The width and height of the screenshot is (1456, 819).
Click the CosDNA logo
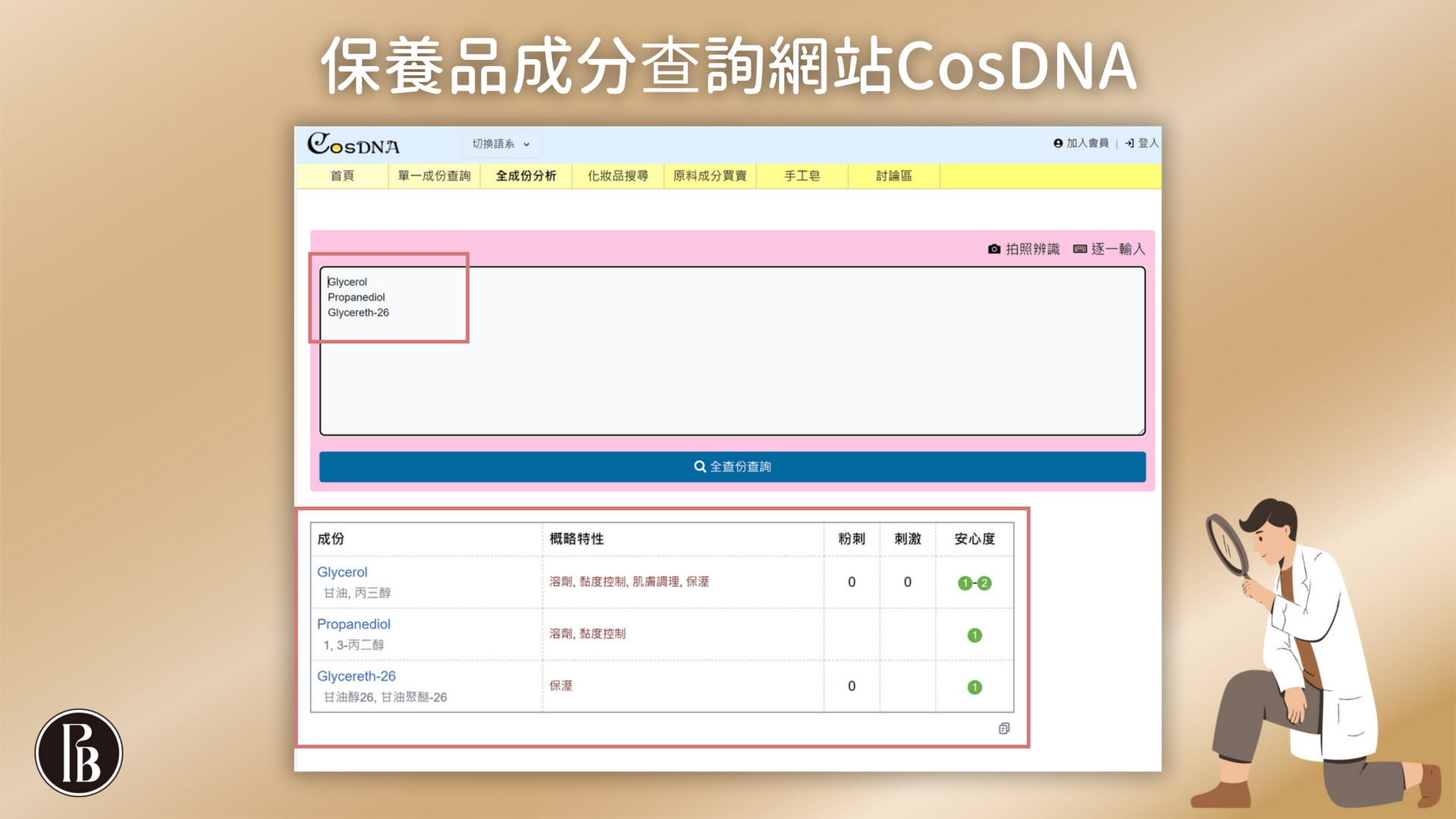click(x=353, y=143)
